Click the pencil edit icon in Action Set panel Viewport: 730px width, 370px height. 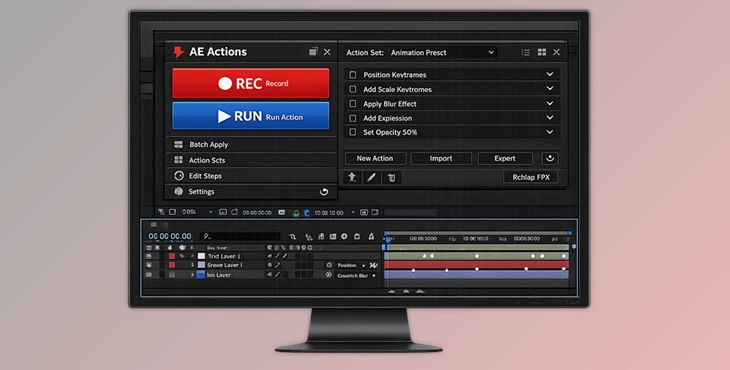pyautogui.click(x=372, y=177)
